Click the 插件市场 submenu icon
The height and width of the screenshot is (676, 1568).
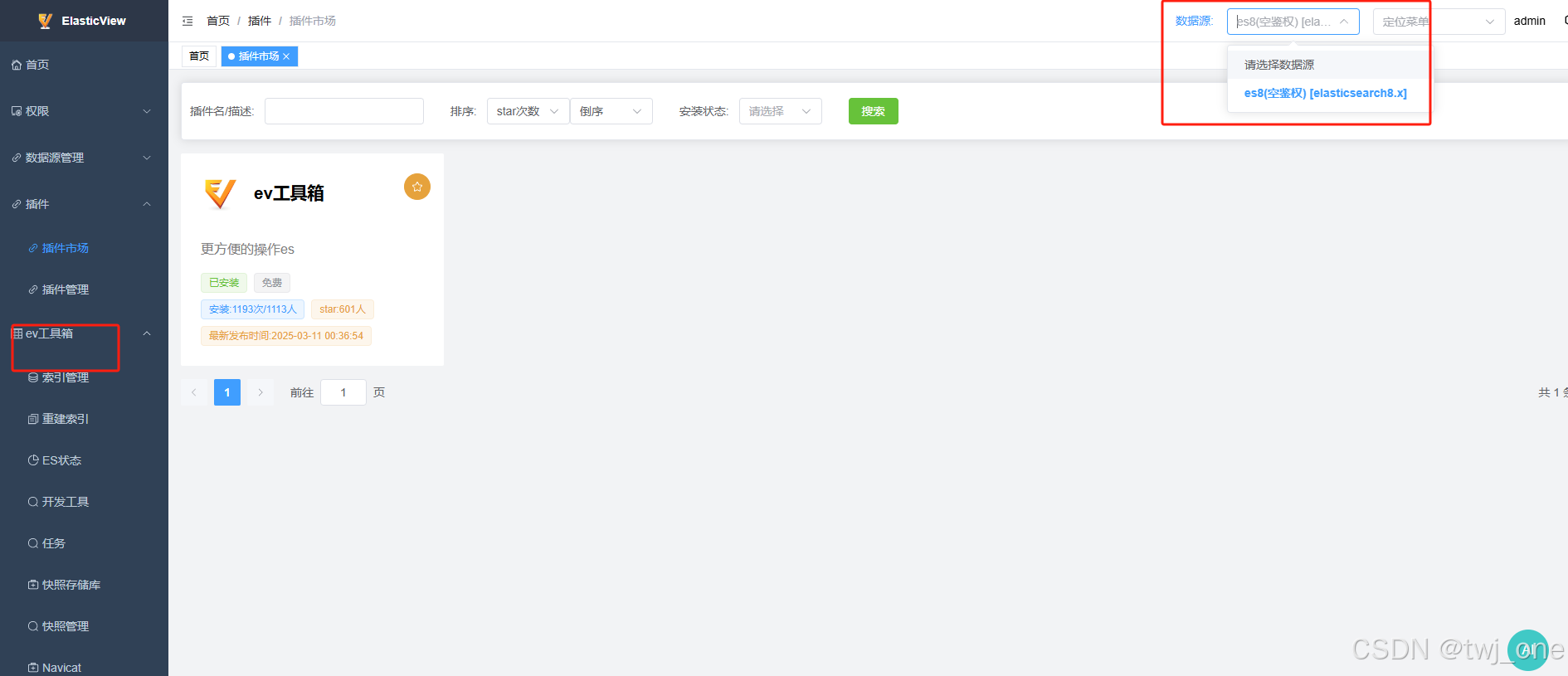[x=33, y=248]
